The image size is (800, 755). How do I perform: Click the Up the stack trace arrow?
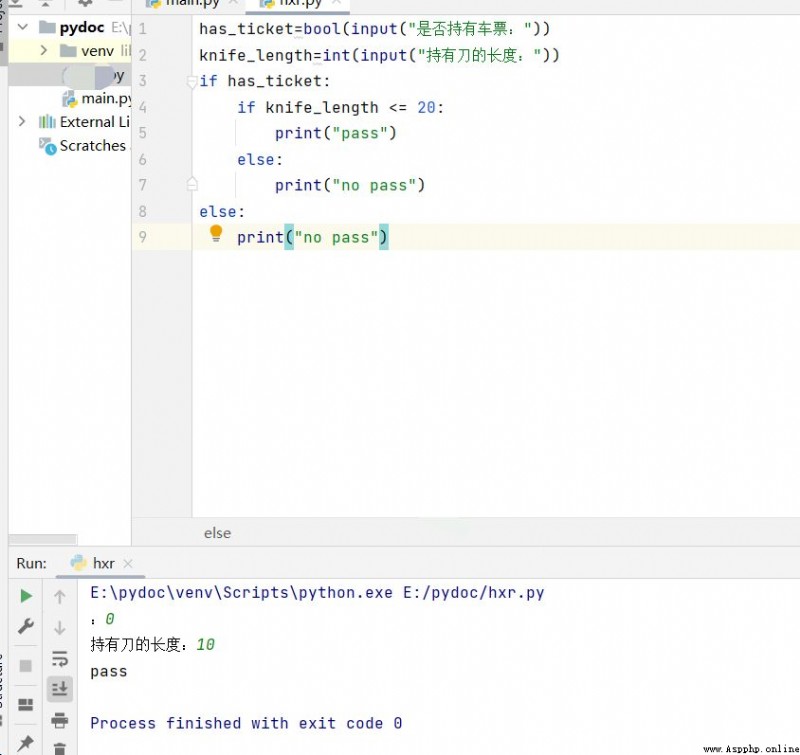click(60, 597)
